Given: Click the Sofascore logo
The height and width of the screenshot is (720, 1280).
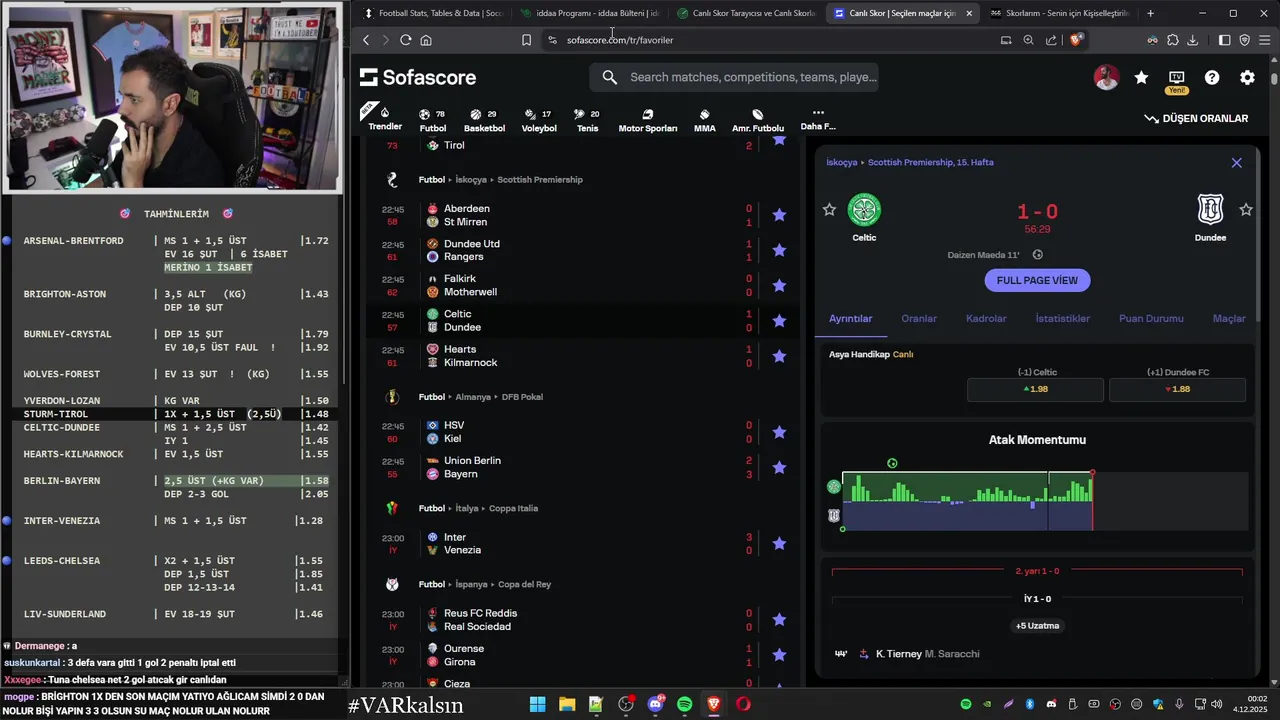Looking at the screenshot, I should (418, 77).
